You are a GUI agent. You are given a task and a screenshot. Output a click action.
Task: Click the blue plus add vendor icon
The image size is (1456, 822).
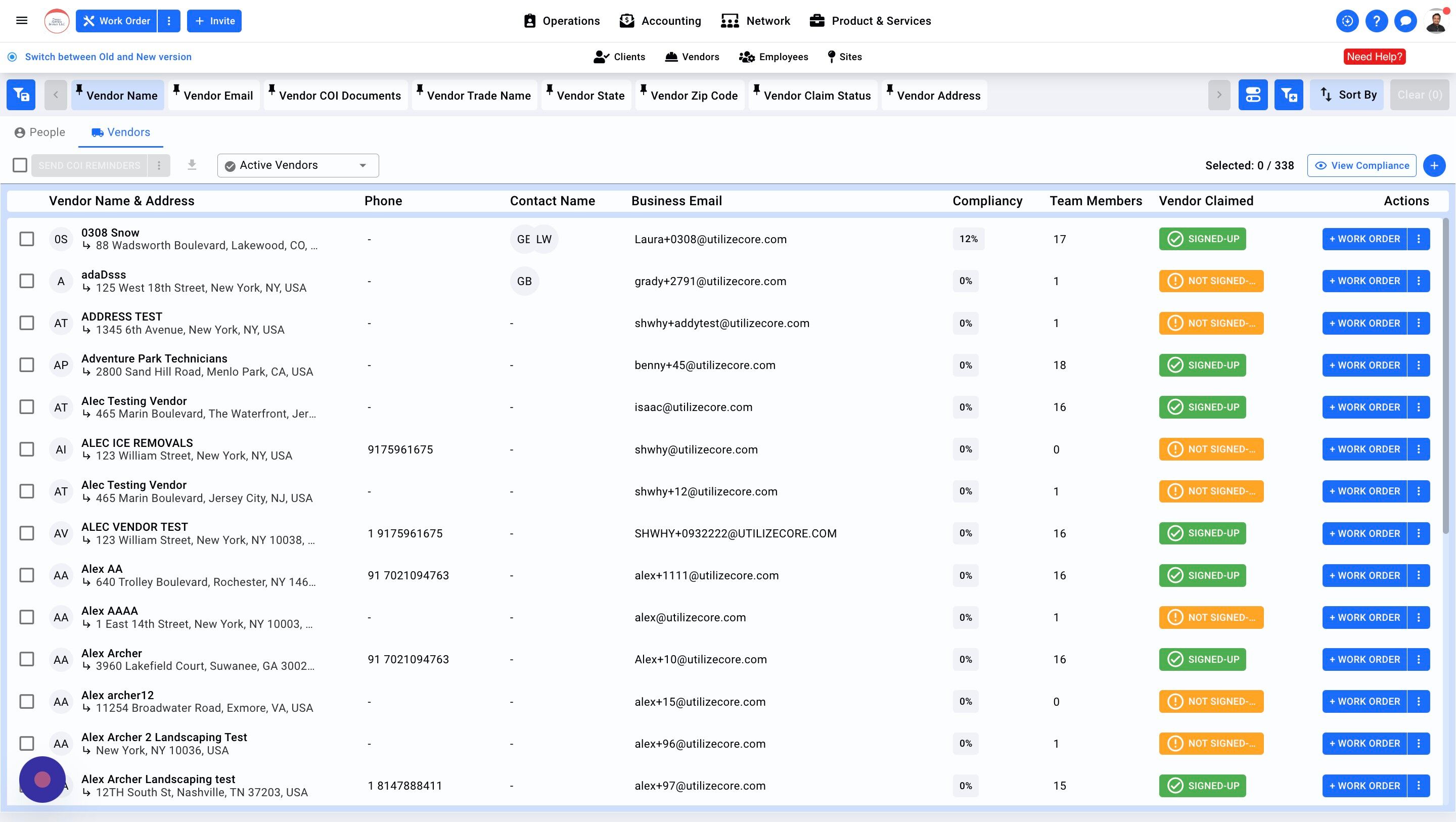(x=1434, y=166)
